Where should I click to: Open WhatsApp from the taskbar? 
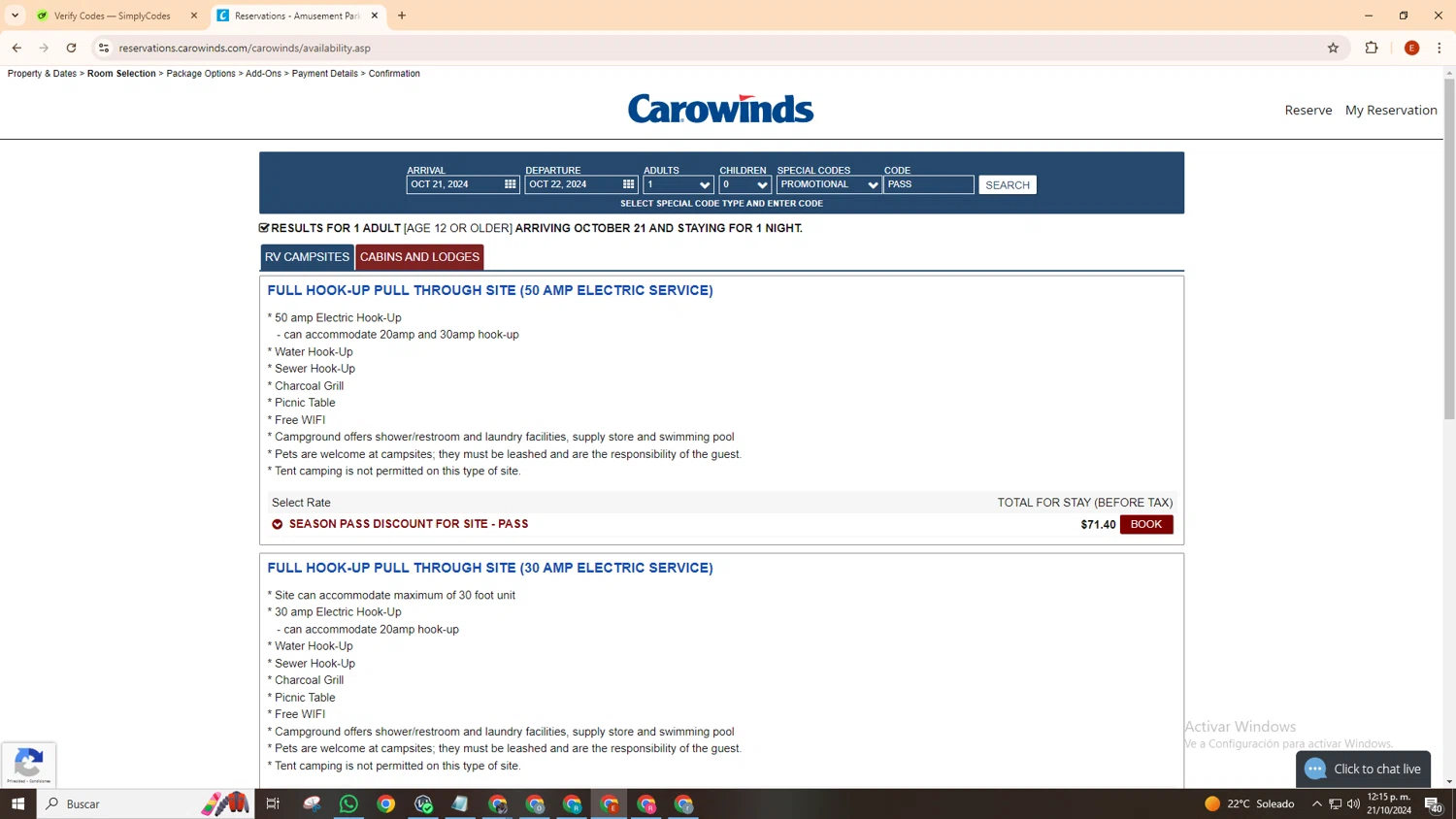point(348,803)
